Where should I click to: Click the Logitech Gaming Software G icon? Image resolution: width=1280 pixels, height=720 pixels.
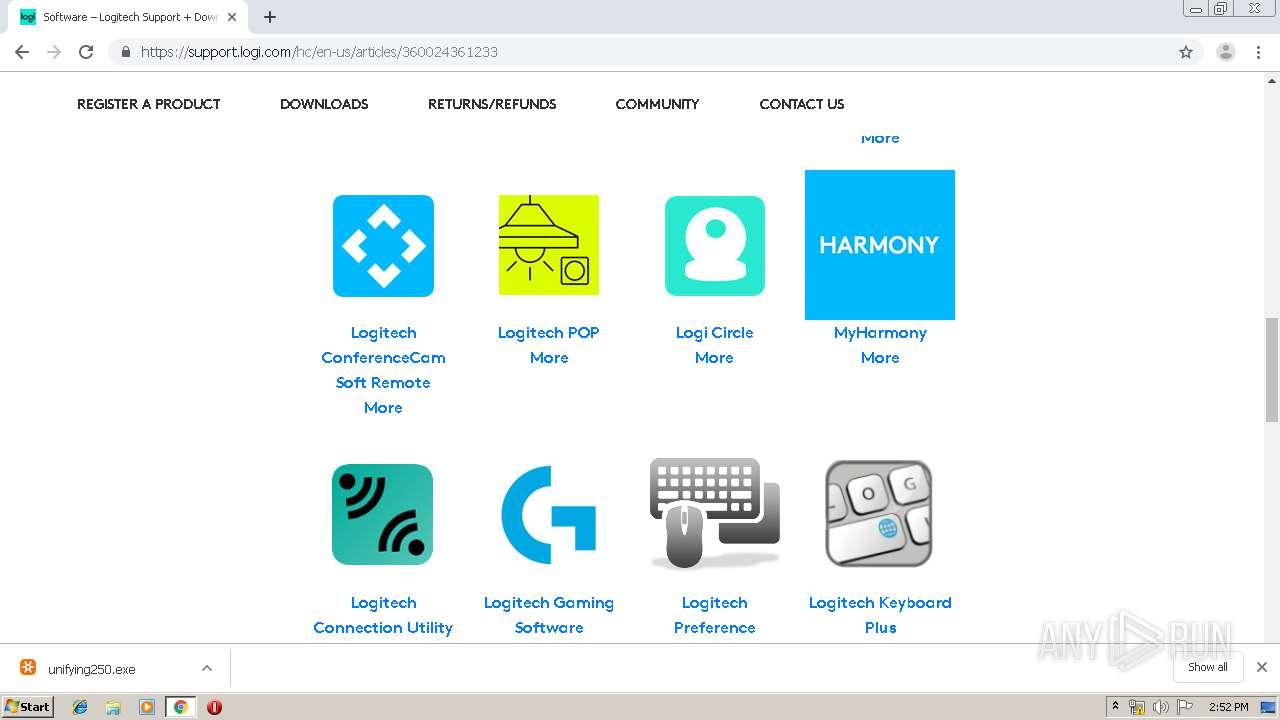(x=549, y=515)
